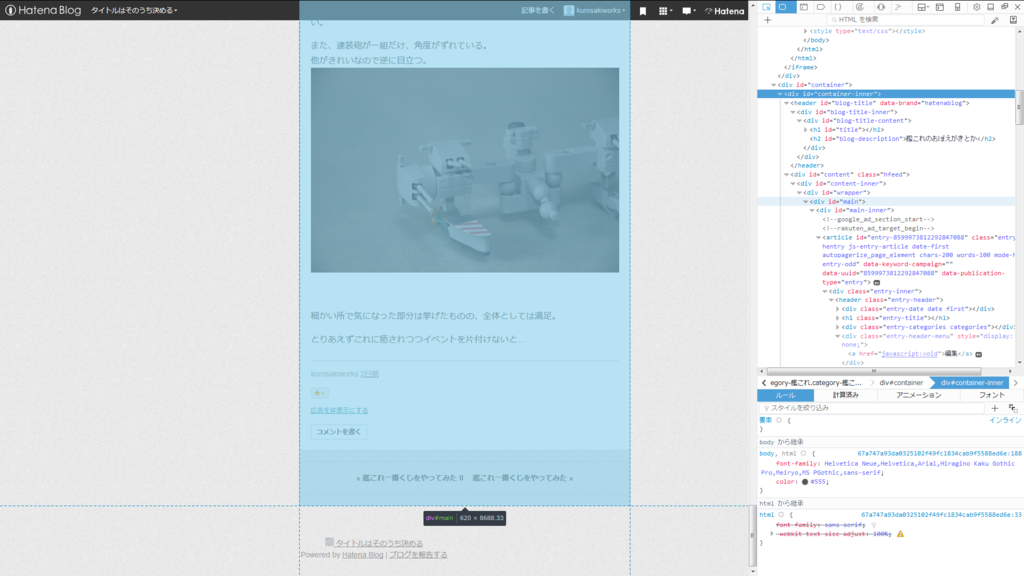Click the filter icon beside overridden font-family

tap(873, 525)
